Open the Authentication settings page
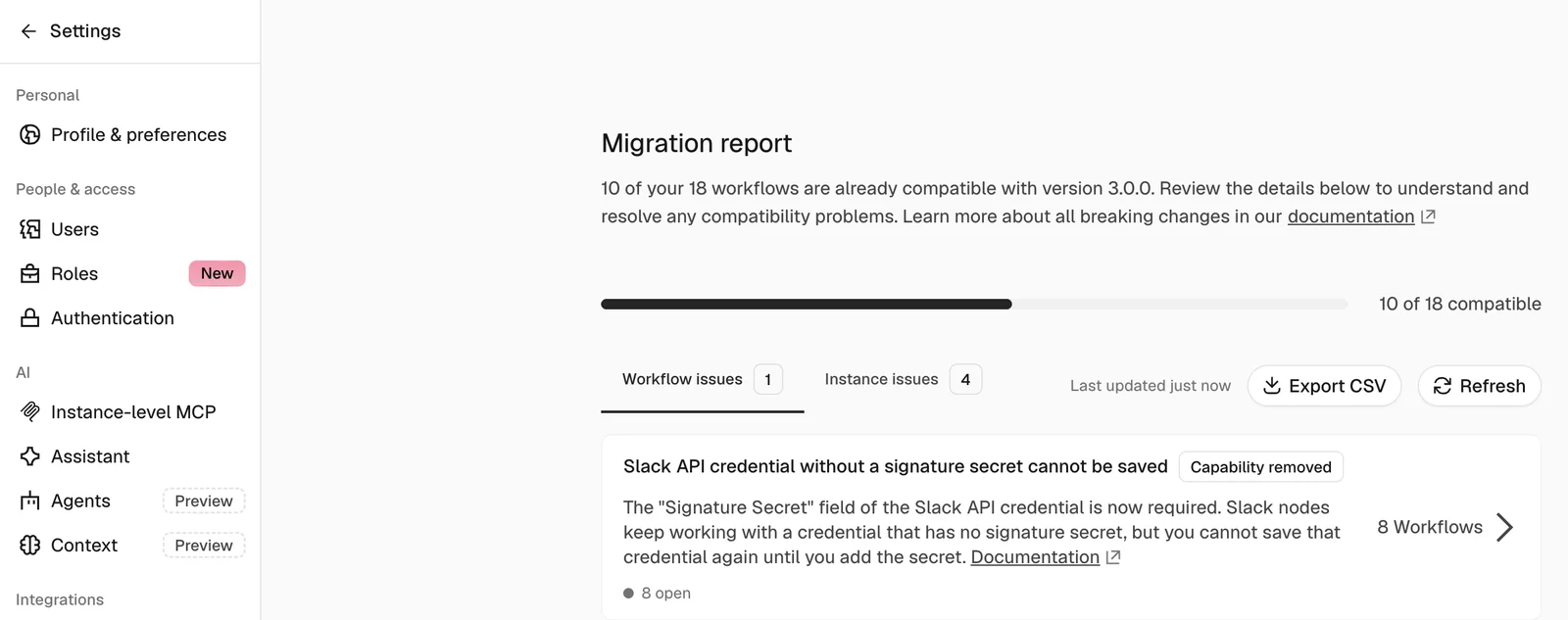The image size is (1568, 620). 130,317
